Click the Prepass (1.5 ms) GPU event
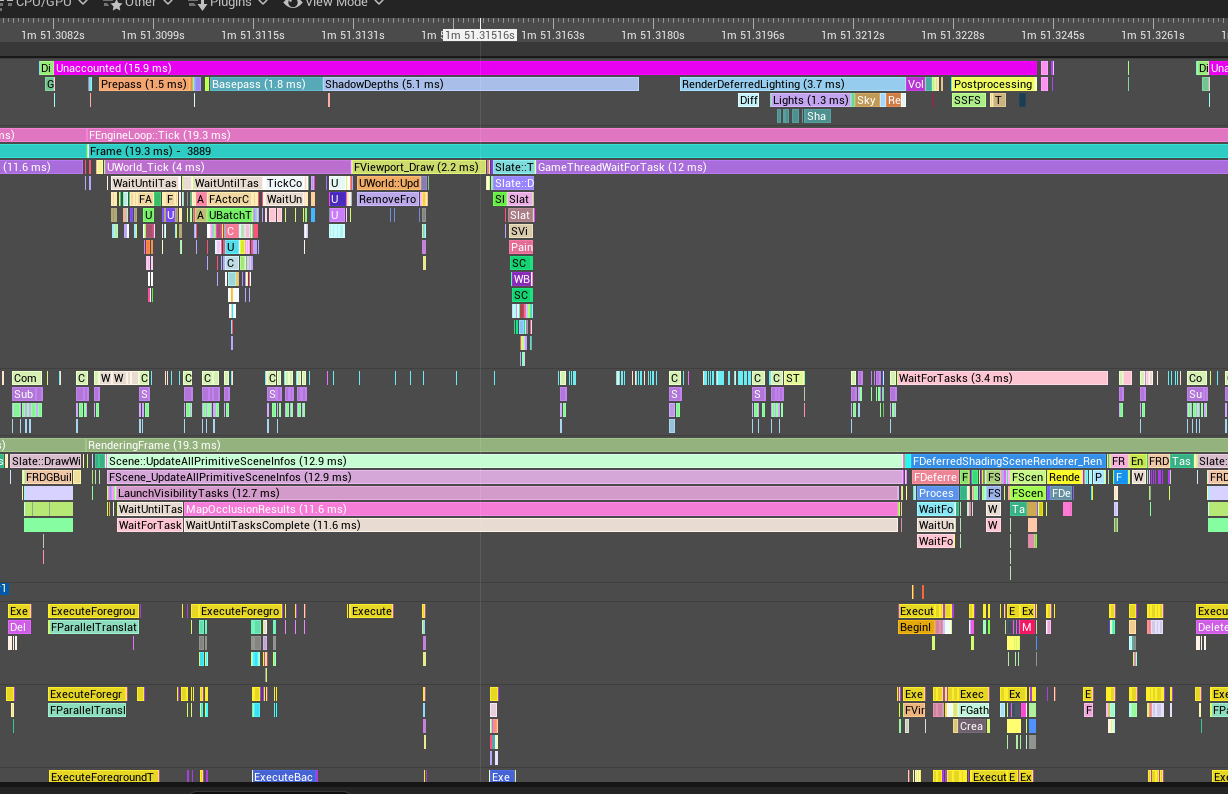Viewport: 1228px width, 794px height. (x=143, y=84)
